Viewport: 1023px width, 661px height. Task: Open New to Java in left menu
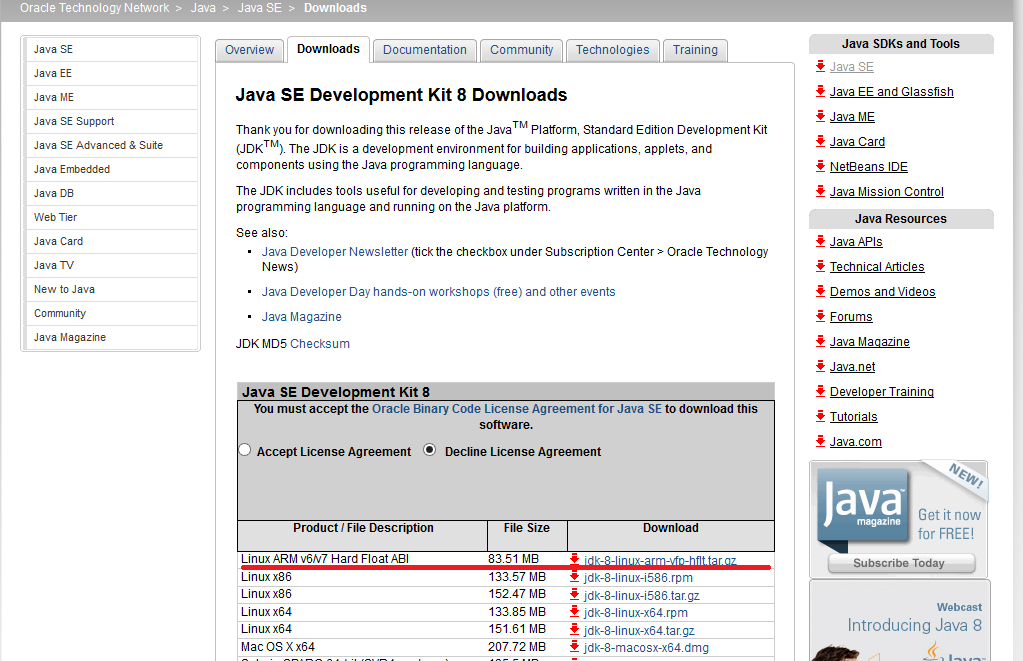point(111,290)
